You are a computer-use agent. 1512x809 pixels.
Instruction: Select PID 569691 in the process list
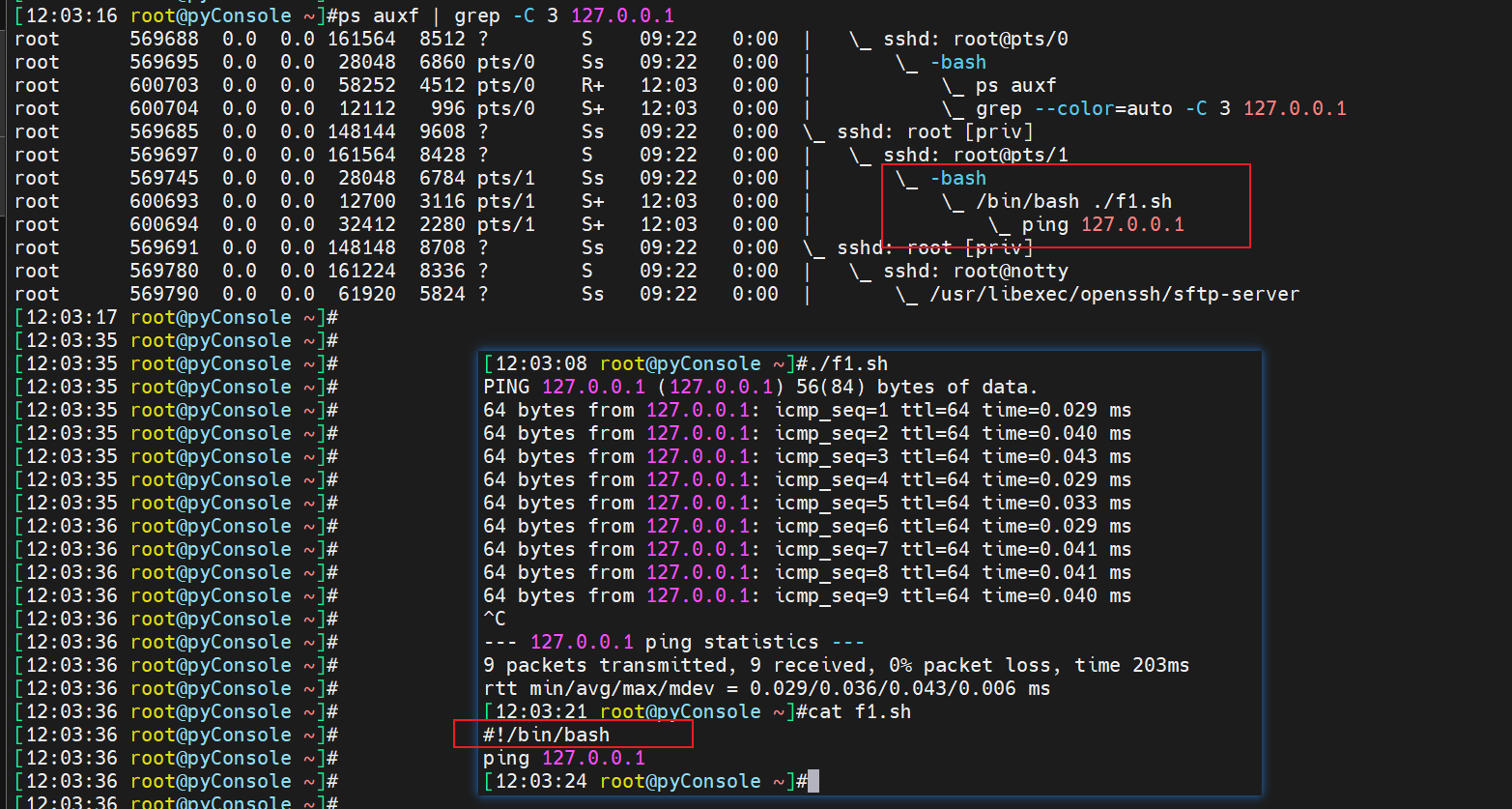(164, 247)
